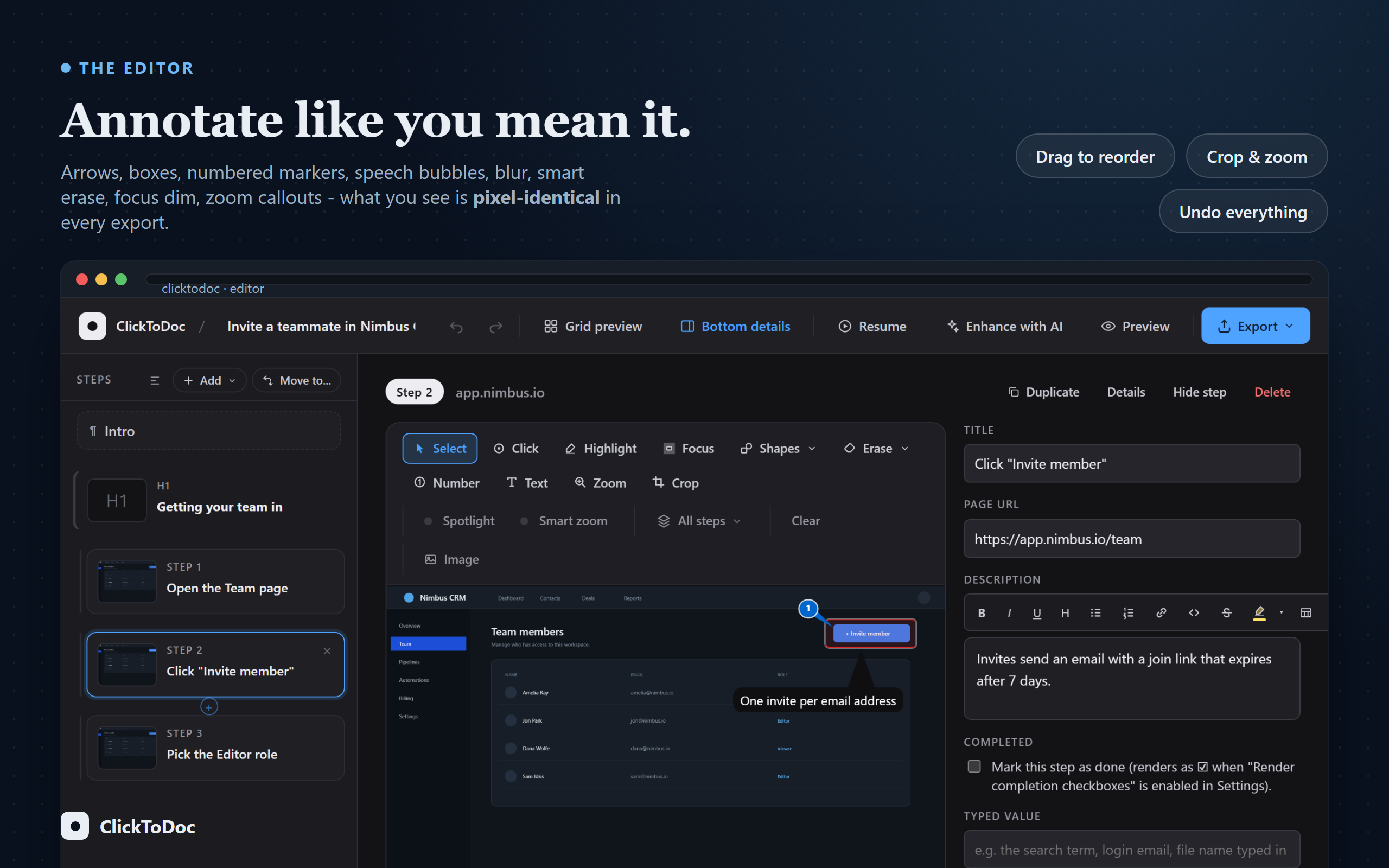Click the Title input field
1389x868 pixels.
[x=1131, y=463]
